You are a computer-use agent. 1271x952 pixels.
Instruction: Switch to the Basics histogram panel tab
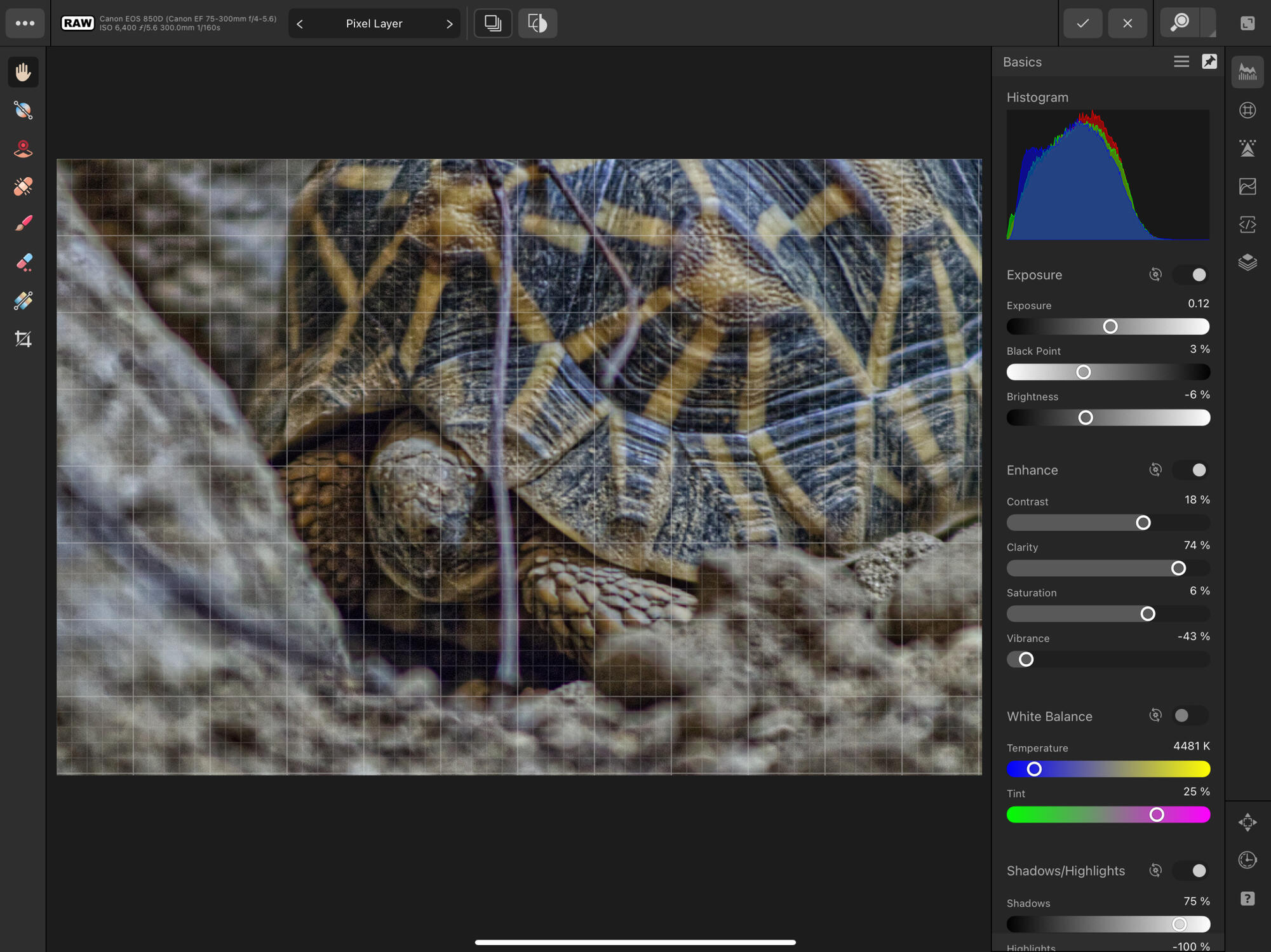(x=1247, y=72)
